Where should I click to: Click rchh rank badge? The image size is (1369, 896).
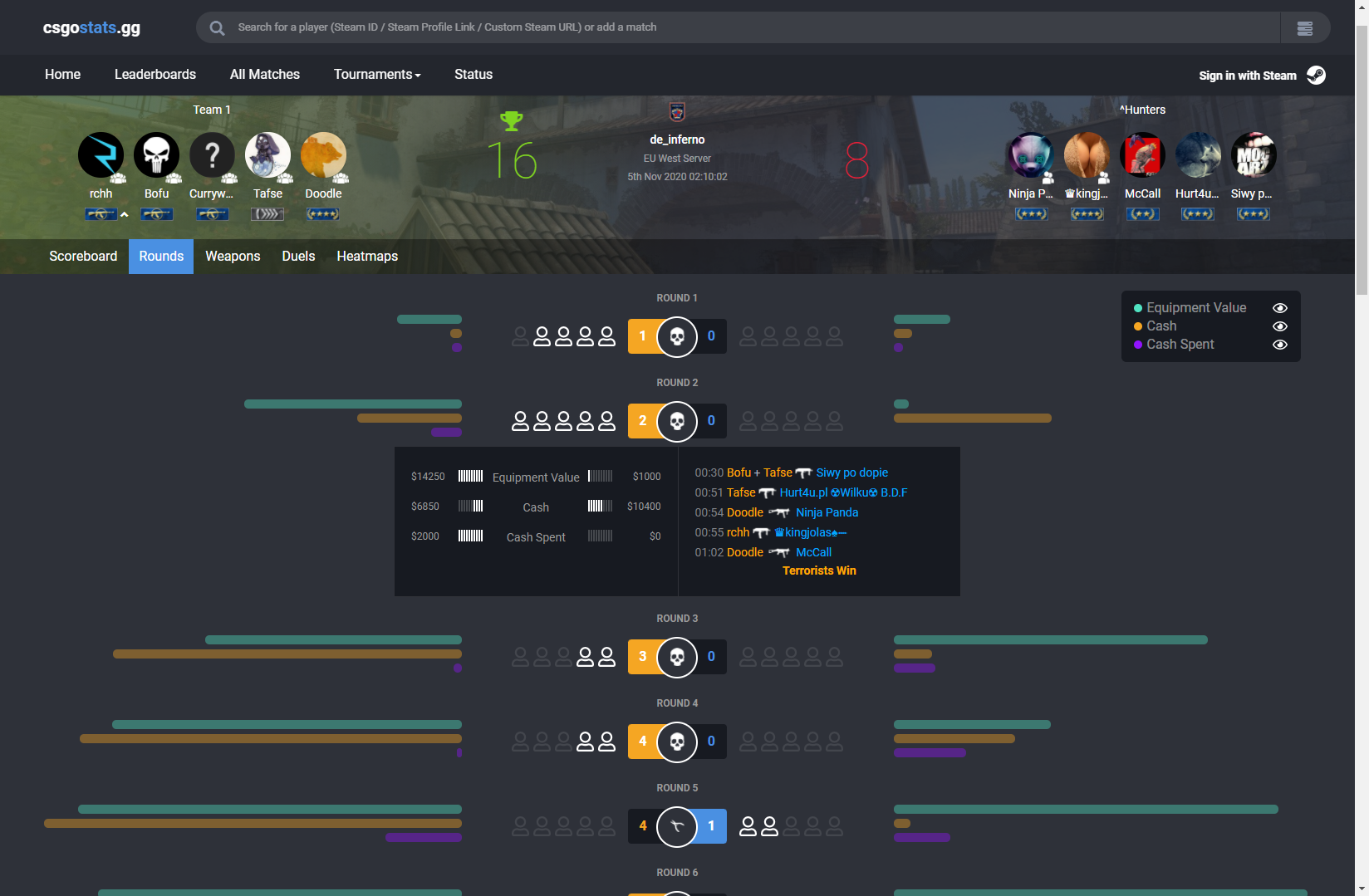[101, 214]
